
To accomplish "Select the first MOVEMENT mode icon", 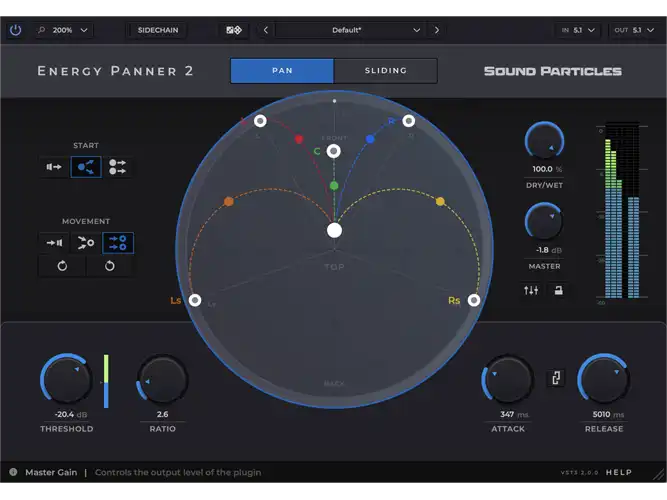I will (x=54, y=243).
